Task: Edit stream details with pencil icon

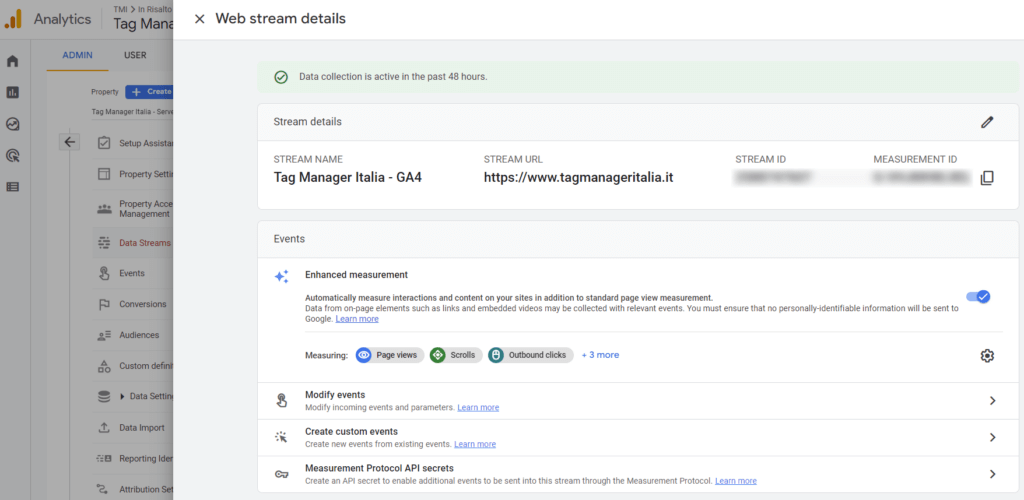Action: pyautogui.click(x=987, y=122)
